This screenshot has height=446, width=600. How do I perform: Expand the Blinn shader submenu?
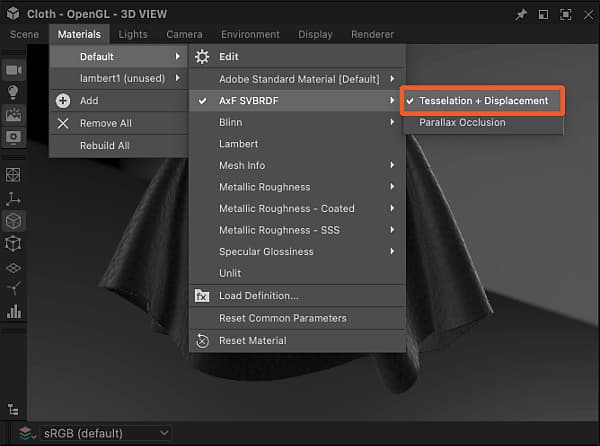click(392, 122)
